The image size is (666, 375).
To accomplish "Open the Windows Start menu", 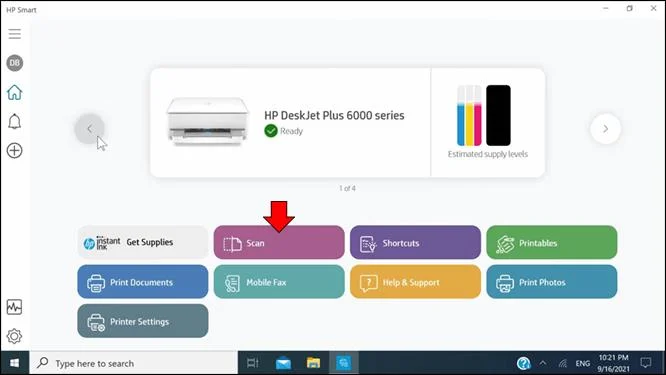I will point(14,363).
